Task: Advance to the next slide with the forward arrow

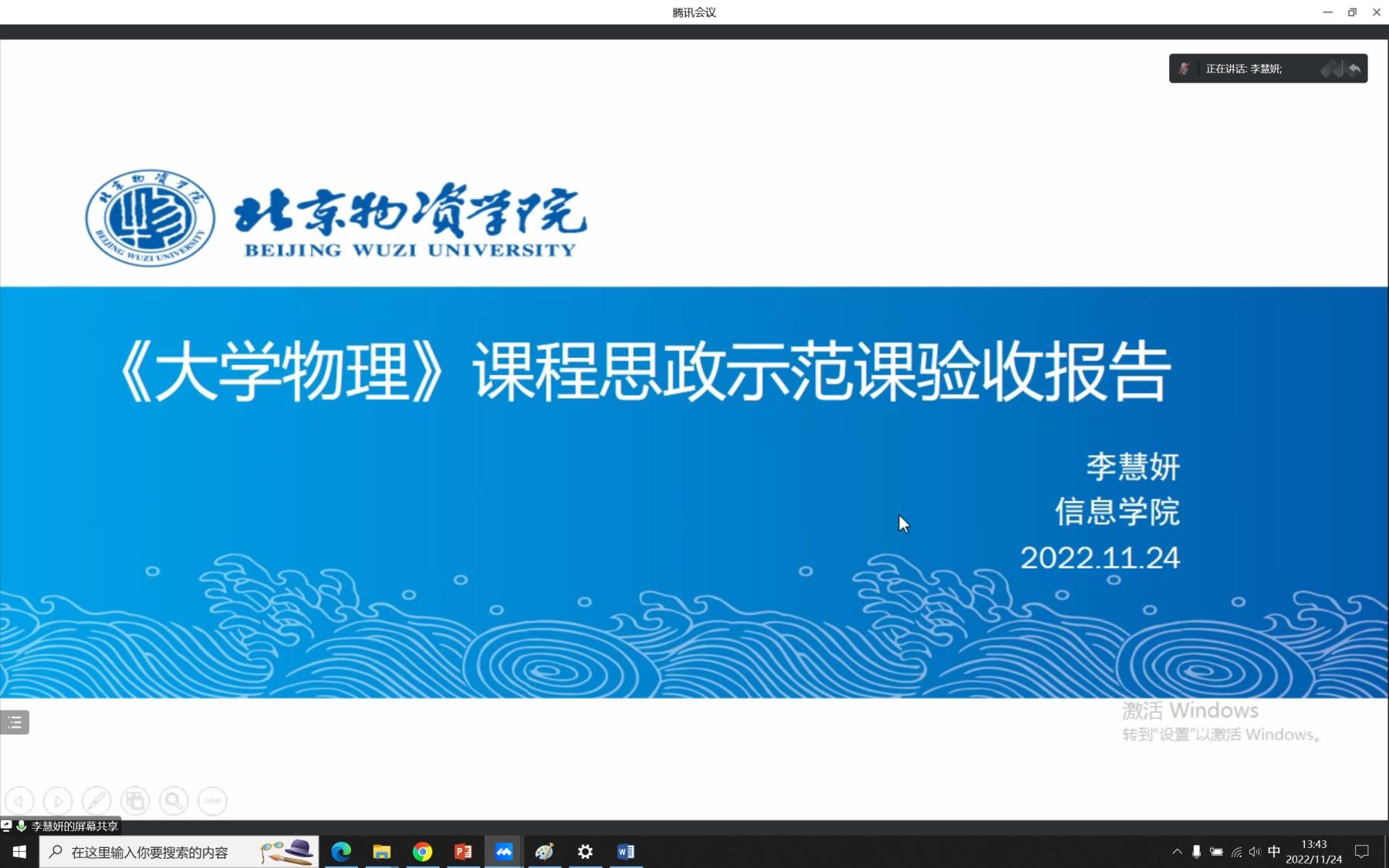Action: (58, 801)
